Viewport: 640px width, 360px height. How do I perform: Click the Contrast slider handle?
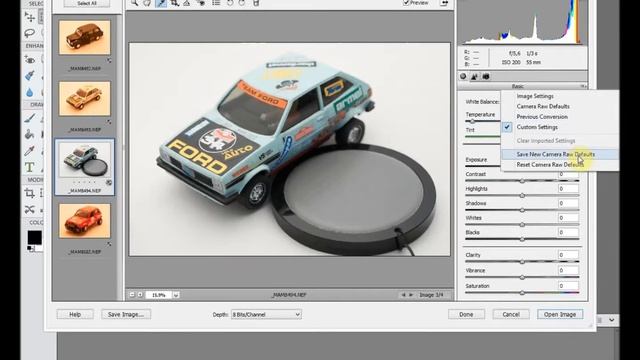point(522,181)
